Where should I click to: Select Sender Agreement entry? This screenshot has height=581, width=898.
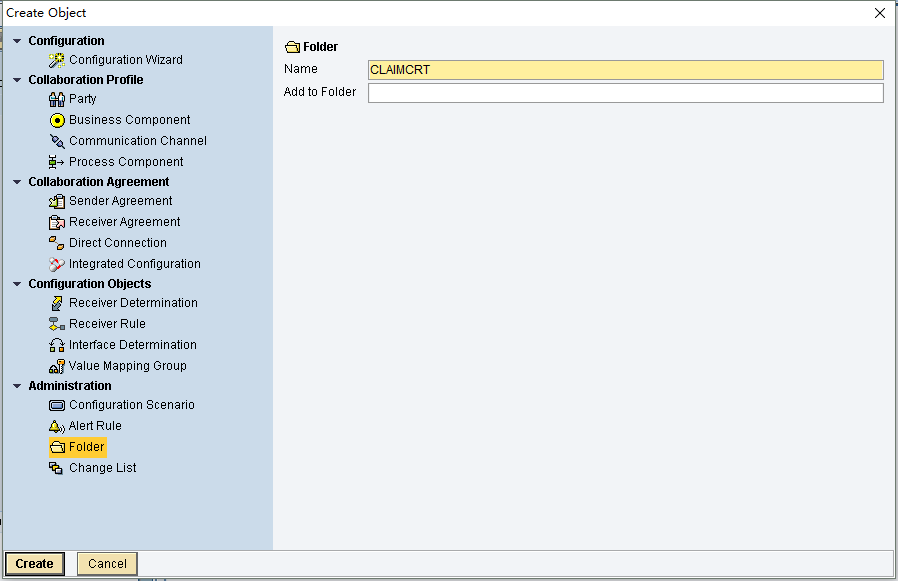tap(120, 201)
